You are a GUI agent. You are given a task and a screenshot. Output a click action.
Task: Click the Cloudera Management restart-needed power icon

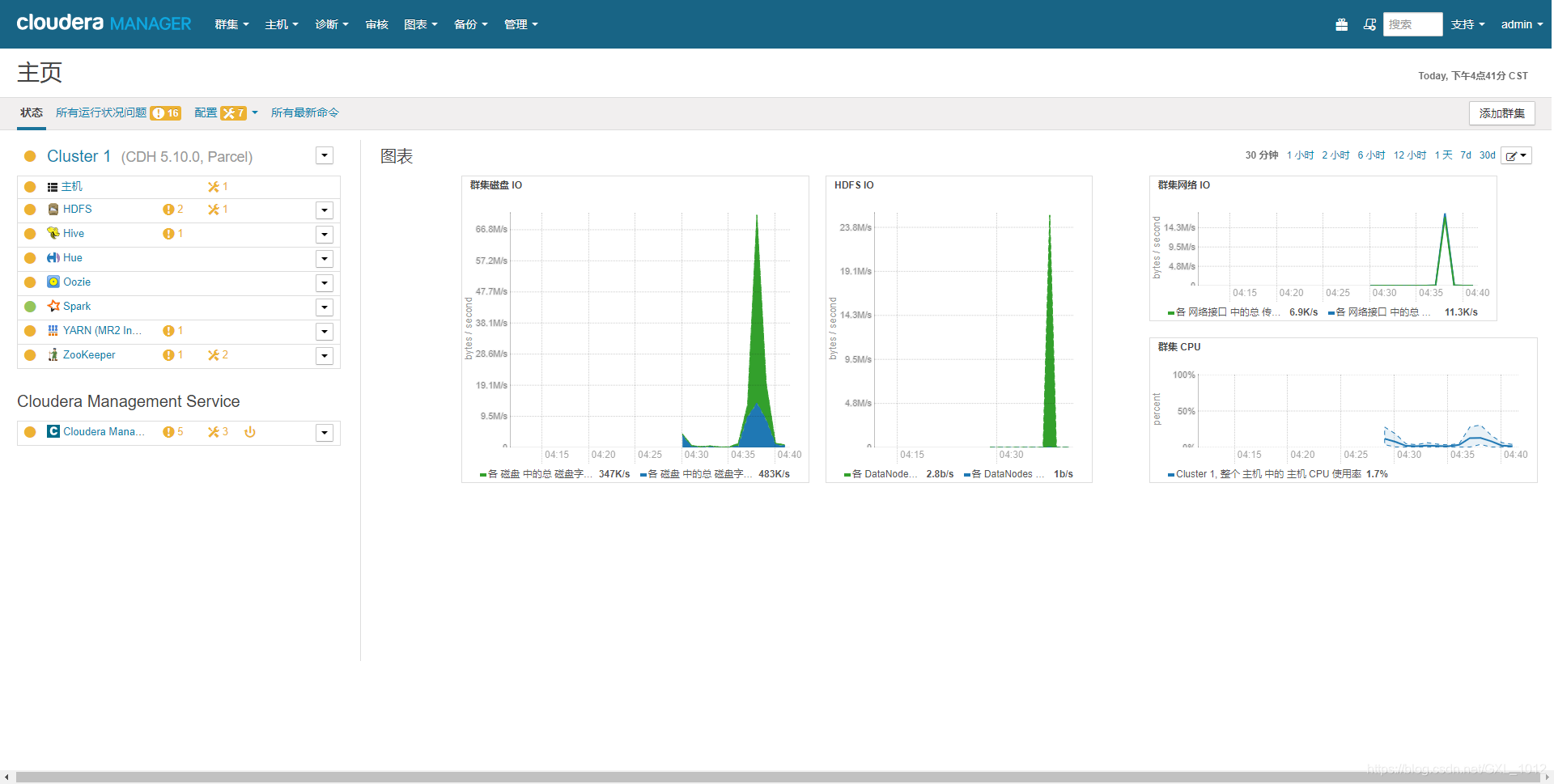point(250,432)
